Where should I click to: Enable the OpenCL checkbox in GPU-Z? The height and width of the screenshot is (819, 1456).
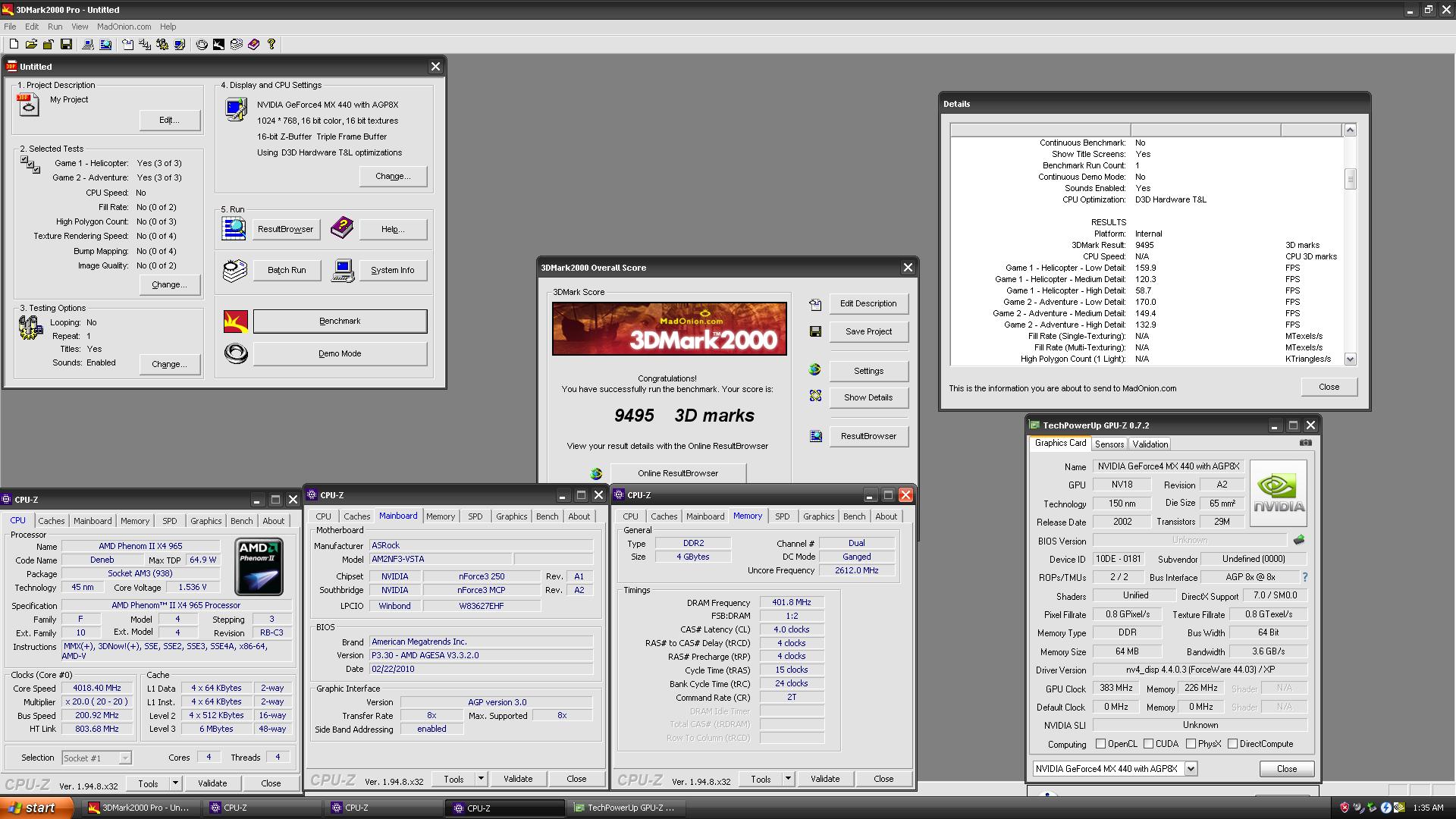(1100, 744)
